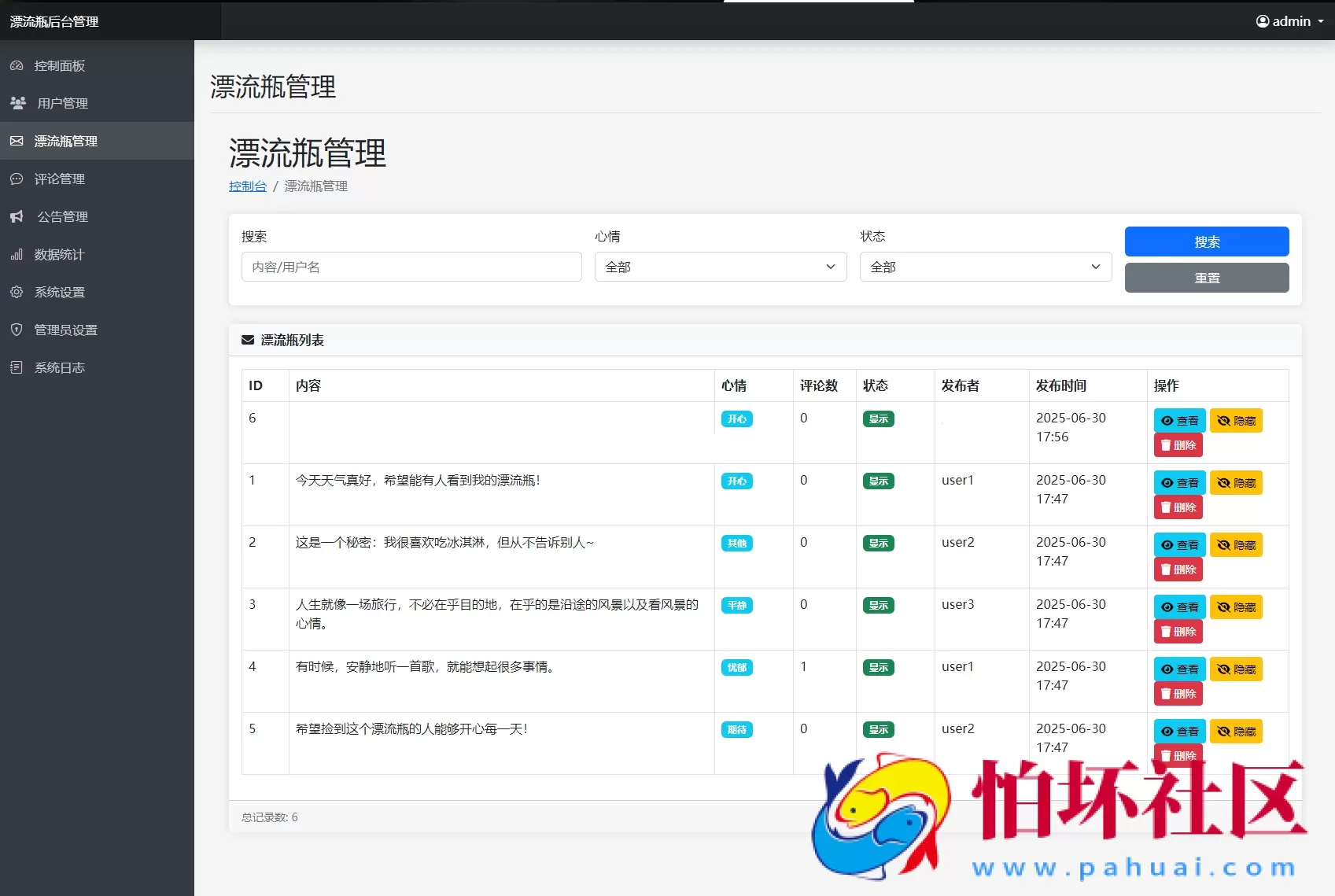Viewport: 1335px width, 896px height.
Task: View 系统日志 system logs
Action: pyautogui.click(x=59, y=367)
